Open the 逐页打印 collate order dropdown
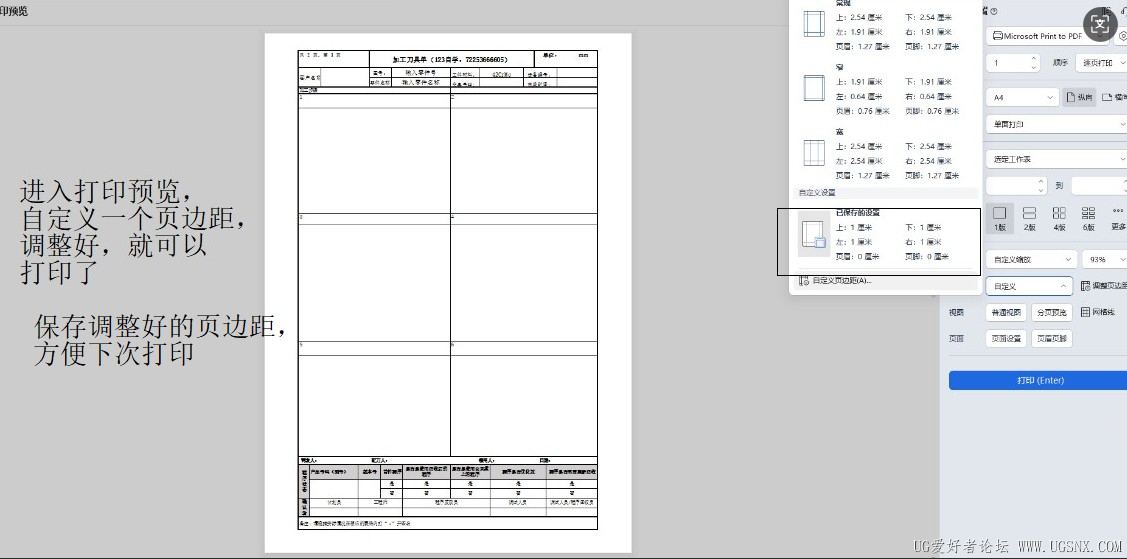This screenshot has width=1127, height=559. [x=1101, y=63]
